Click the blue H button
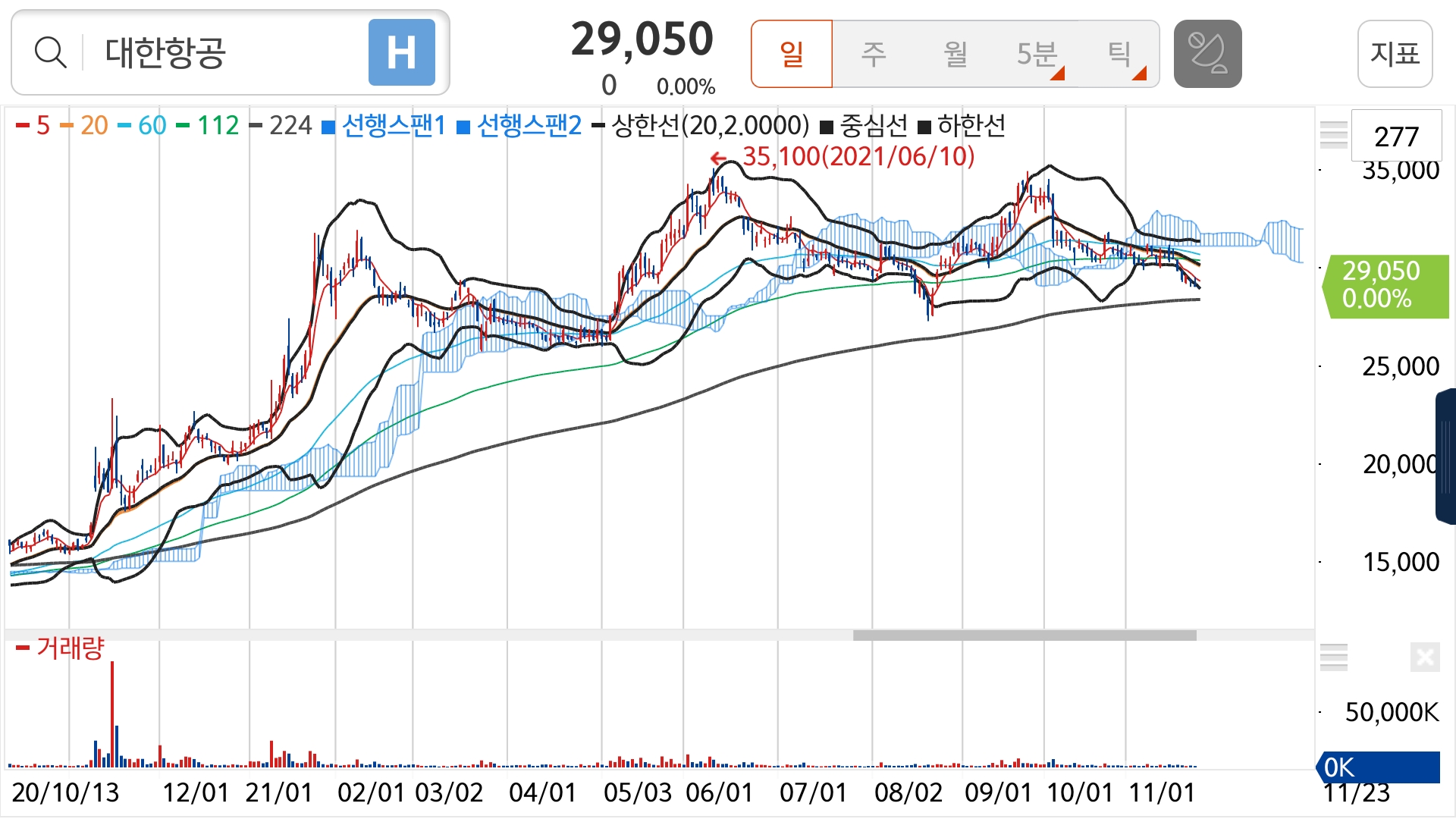This screenshot has width=1456, height=819. [401, 53]
